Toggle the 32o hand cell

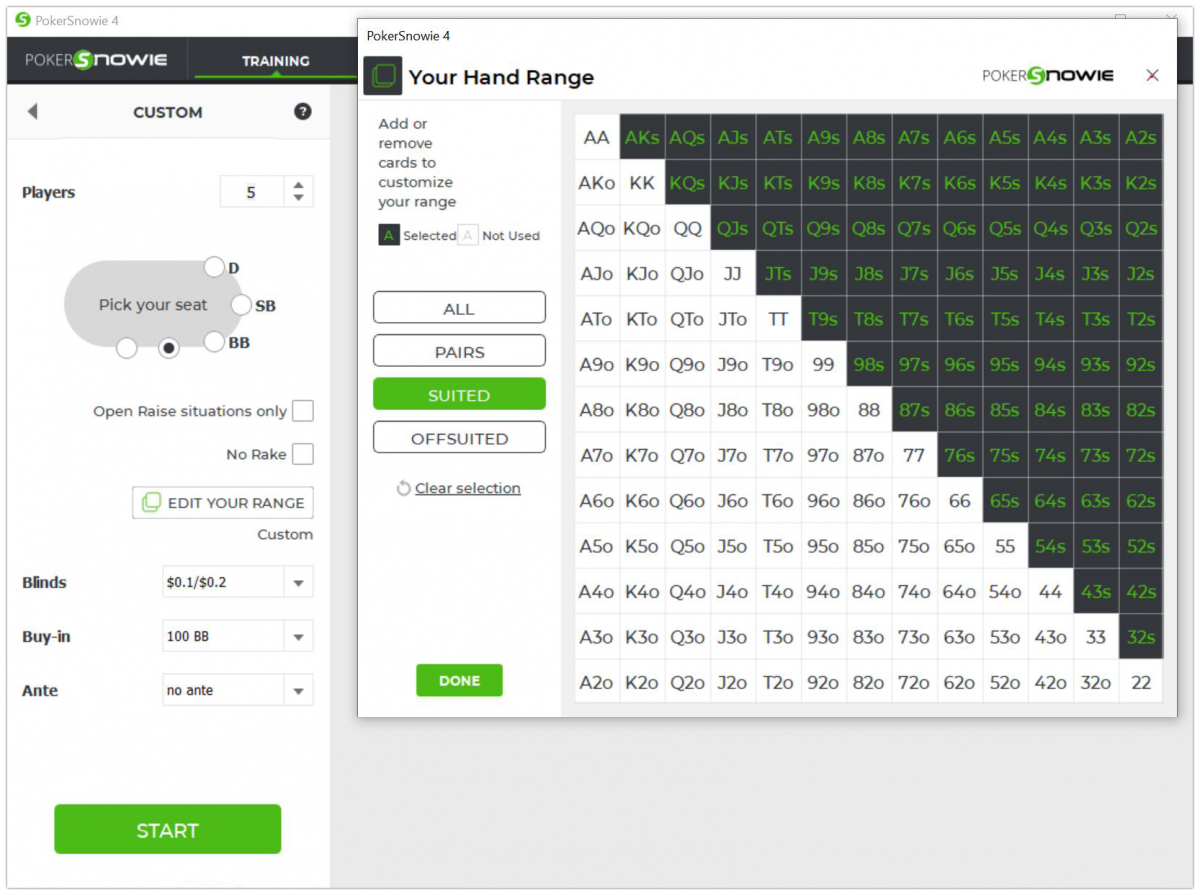1095,682
